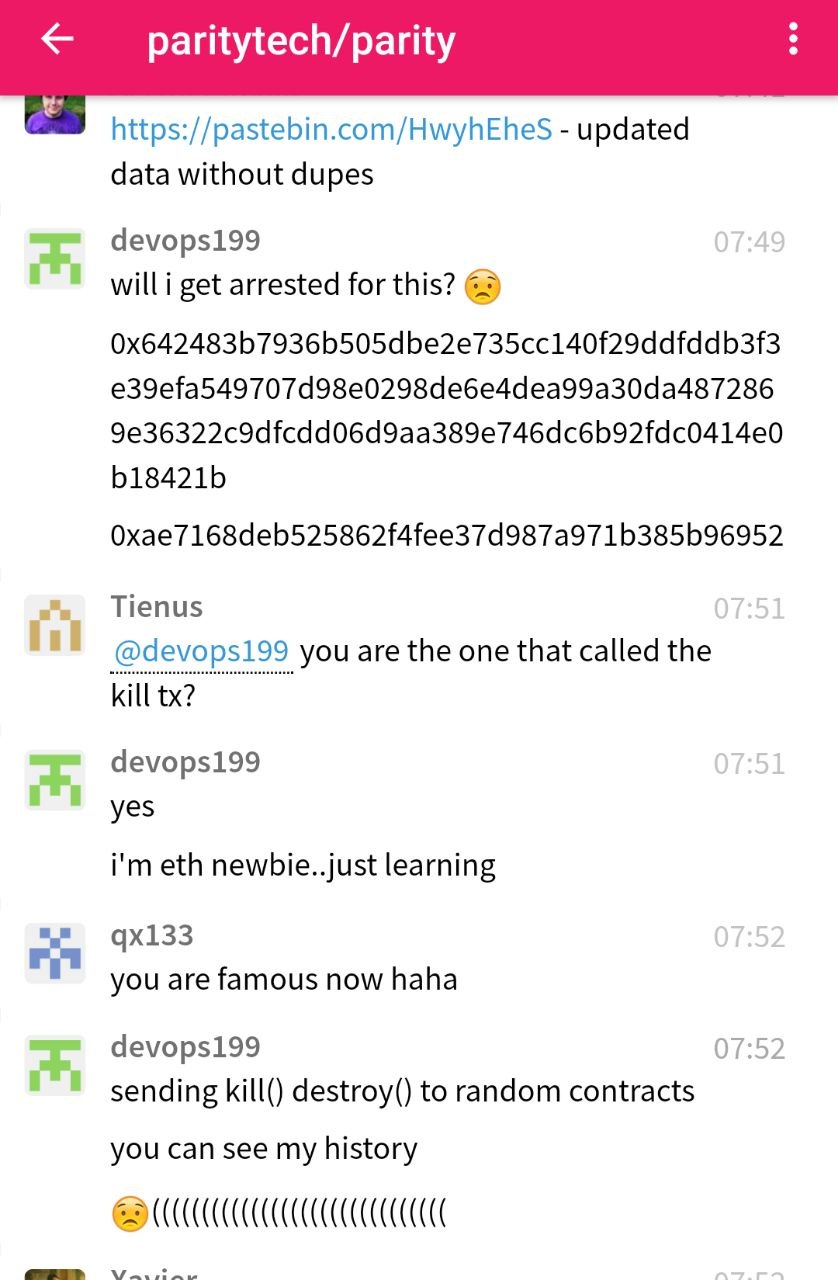Tap the username qx133
Screen dimensions: 838x1280
[152, 936]
